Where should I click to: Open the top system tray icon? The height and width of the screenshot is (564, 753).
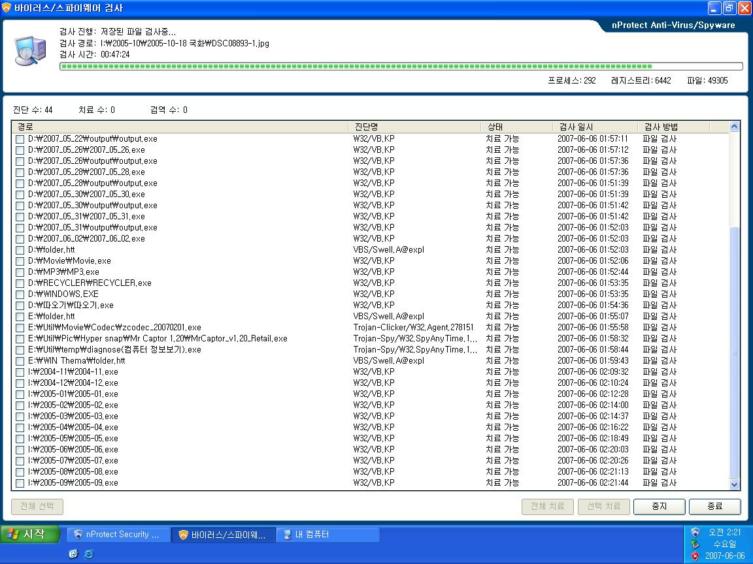click(x=694, y=532)
